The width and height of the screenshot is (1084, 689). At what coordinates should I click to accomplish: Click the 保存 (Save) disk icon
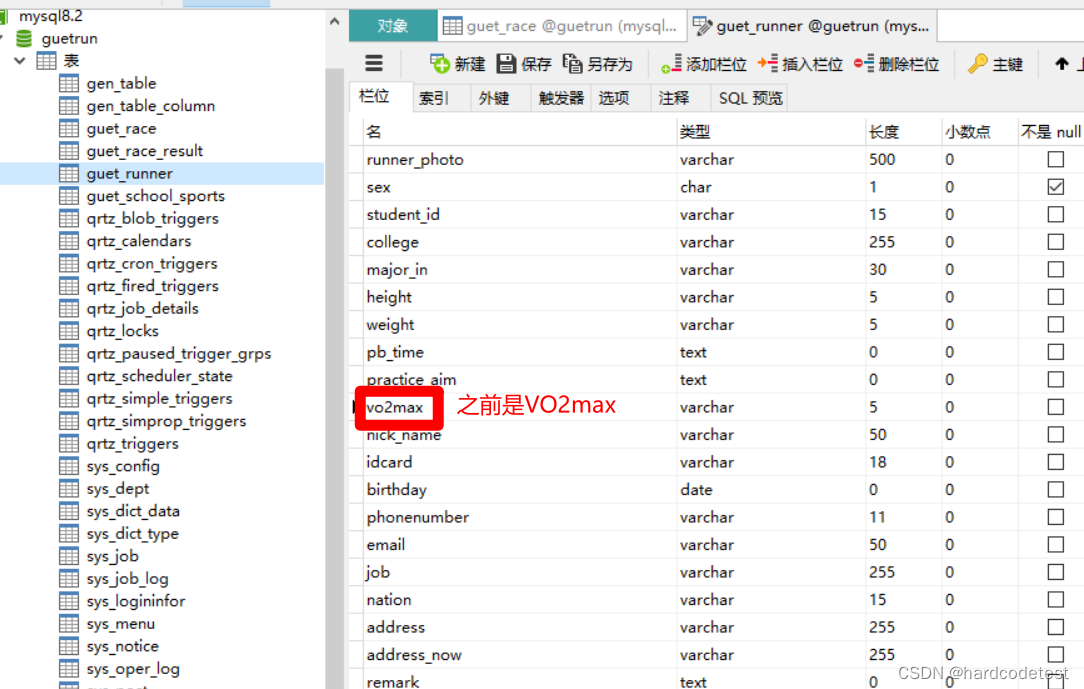coord(506,64)
